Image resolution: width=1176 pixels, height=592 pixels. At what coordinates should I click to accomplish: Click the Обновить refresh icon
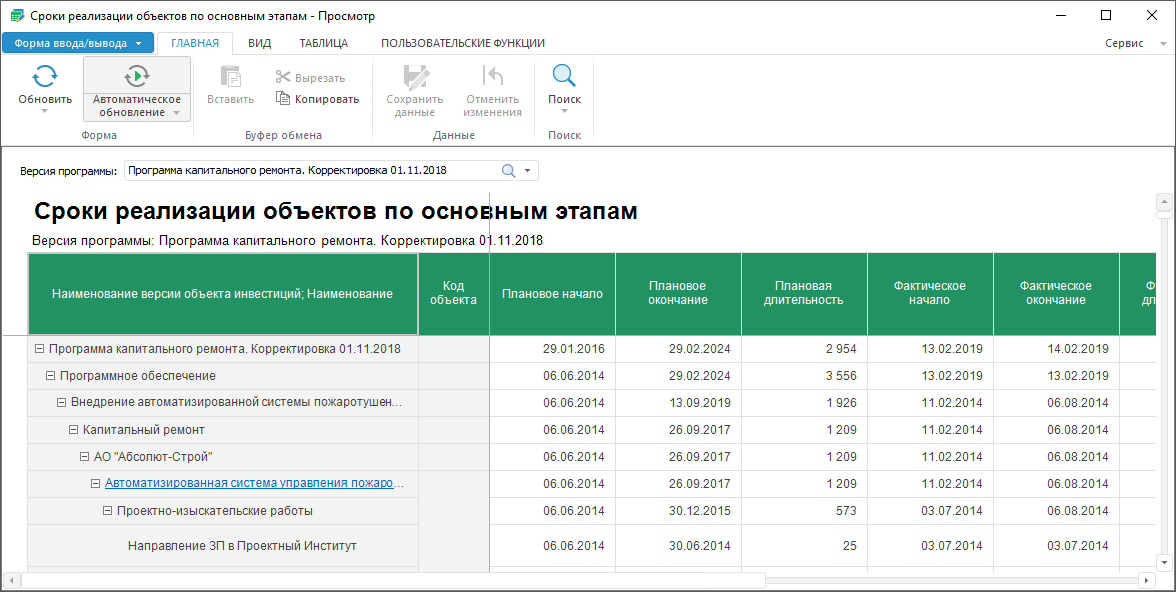(x=45, y=76)
